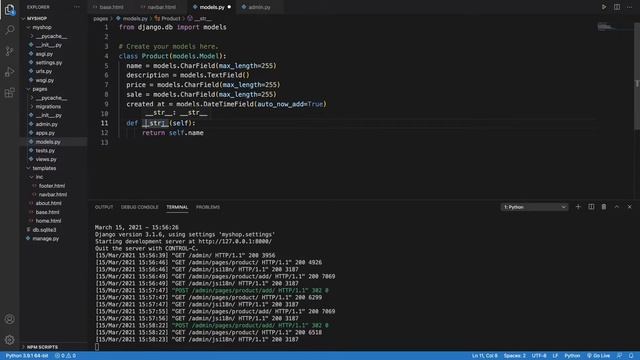
Task: Split the terminal panel
Action: click(x=591, y=207)
